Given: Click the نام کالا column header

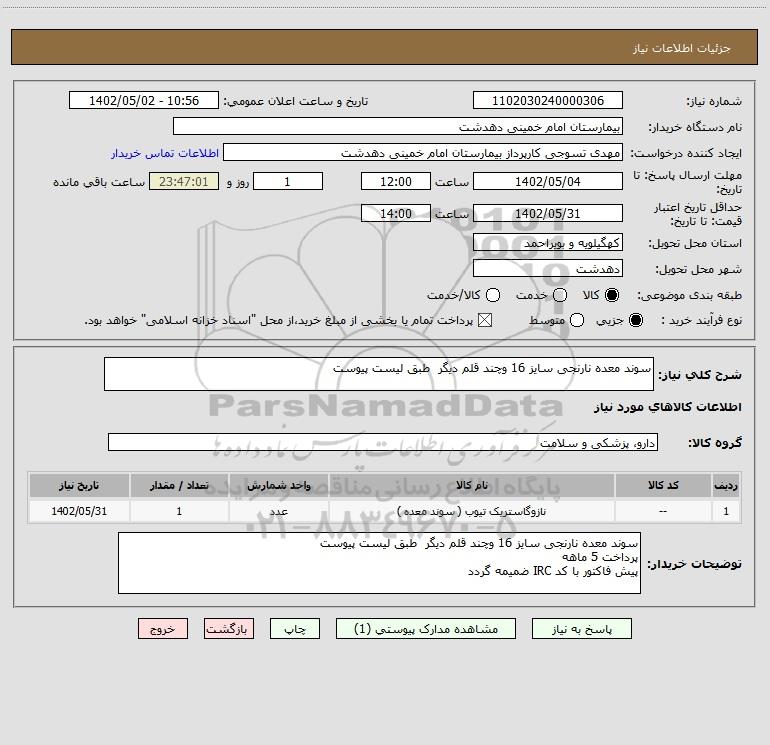Looking at the screenshot, I should click(471, 485).
